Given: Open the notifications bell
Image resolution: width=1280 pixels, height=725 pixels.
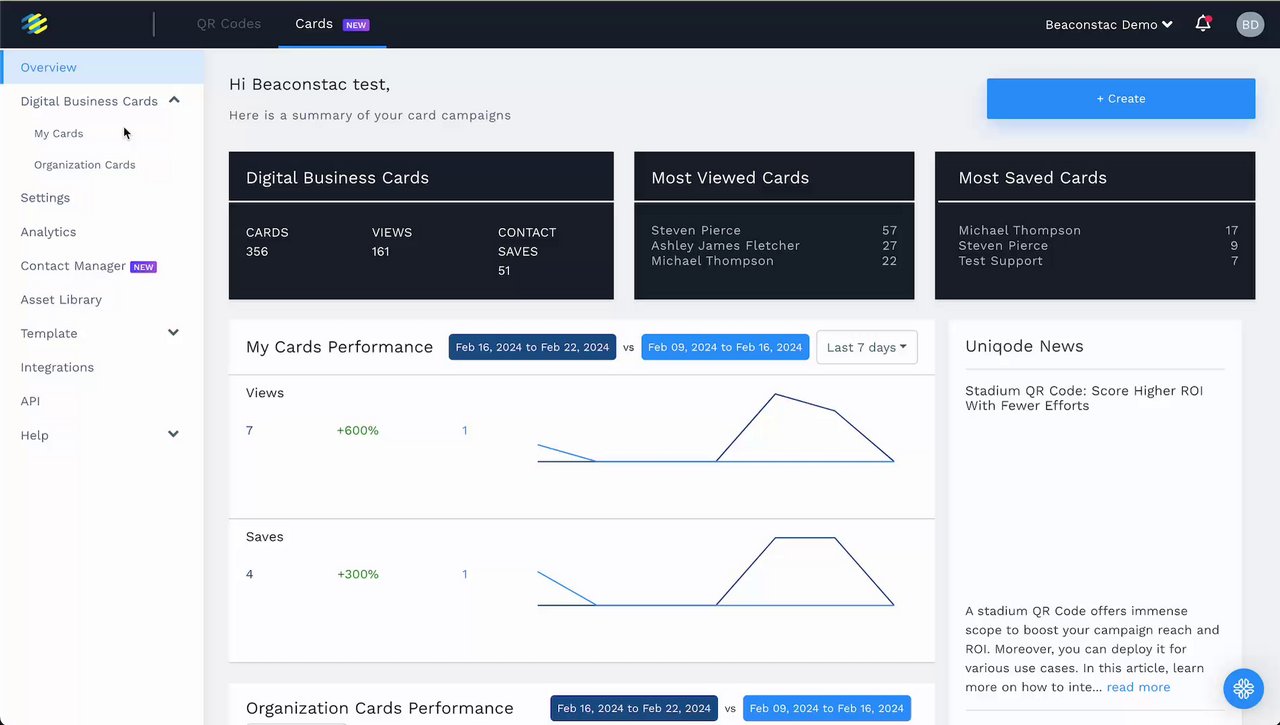Looking at the screenshot, I should pyautogui.click(x=1203, y=24).
